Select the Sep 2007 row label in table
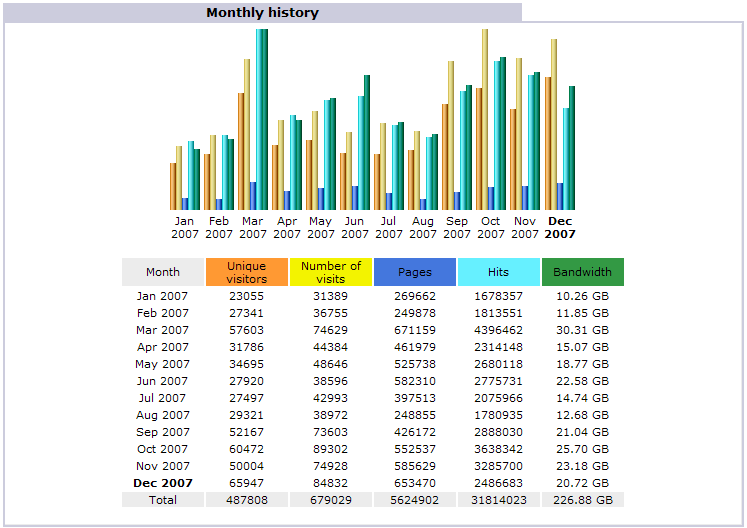The width and height of the screenshot is (747, 528). tap(162, 432)
